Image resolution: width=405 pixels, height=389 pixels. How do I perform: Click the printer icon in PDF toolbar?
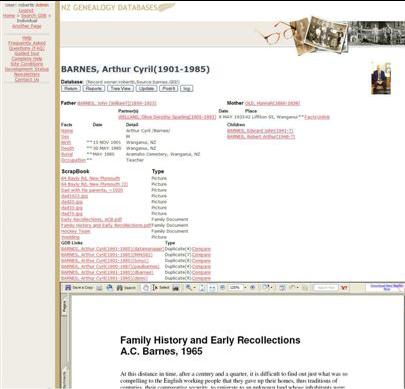coord(99,288)
